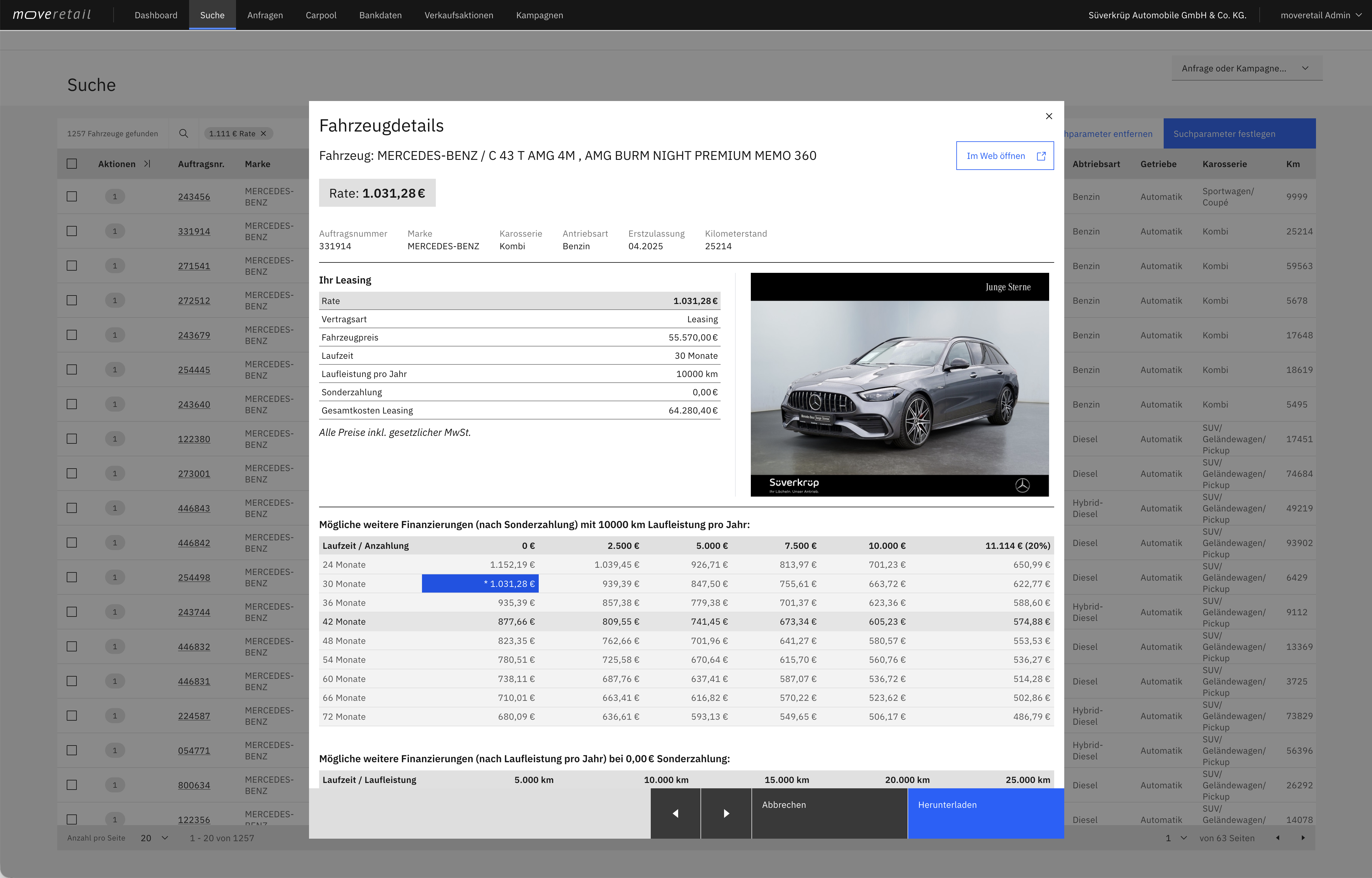The image size is (1372, 878).
Task: Click the Herunterladen button
Action: (986, 813)
